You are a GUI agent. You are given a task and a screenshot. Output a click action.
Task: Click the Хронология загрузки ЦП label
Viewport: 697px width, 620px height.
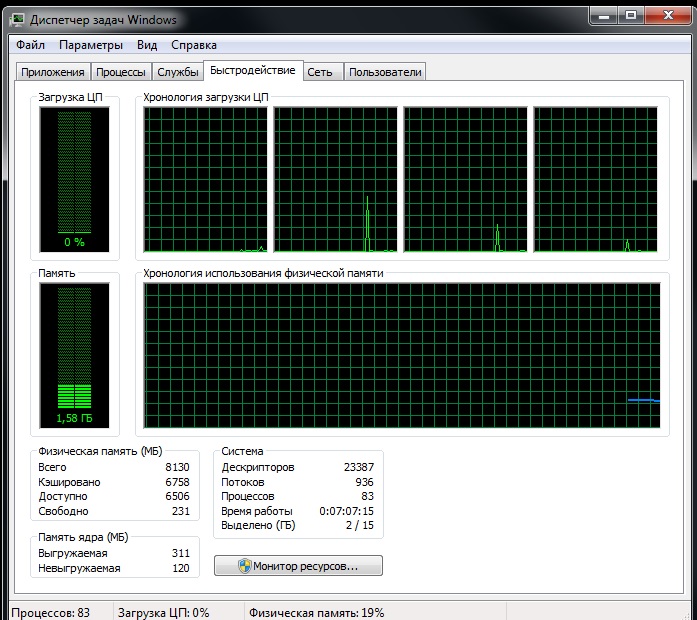point(206,97)
